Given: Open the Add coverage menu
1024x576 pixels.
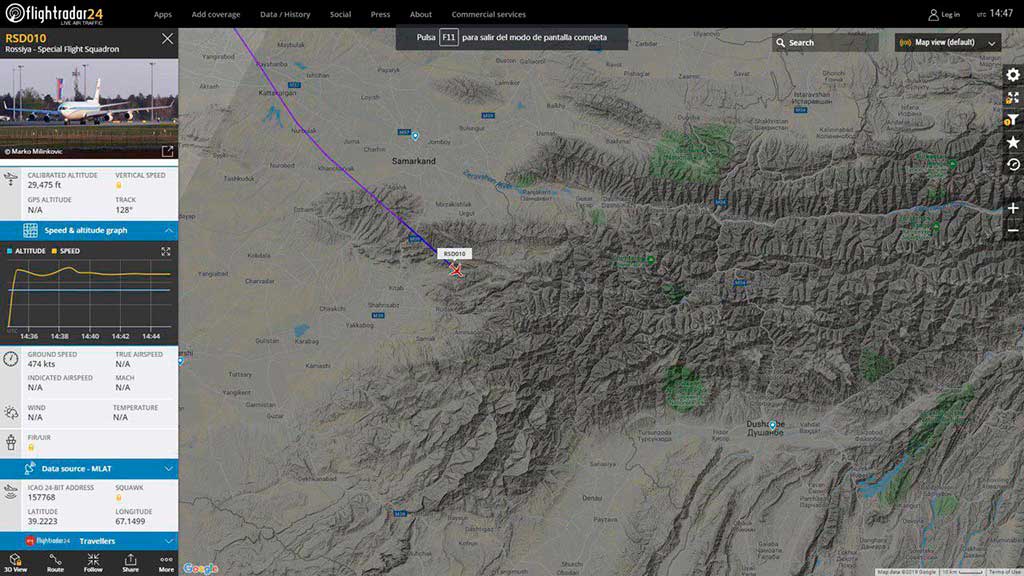Looking at the screenshot, I should pyautogui.click(x=216, y=14).
